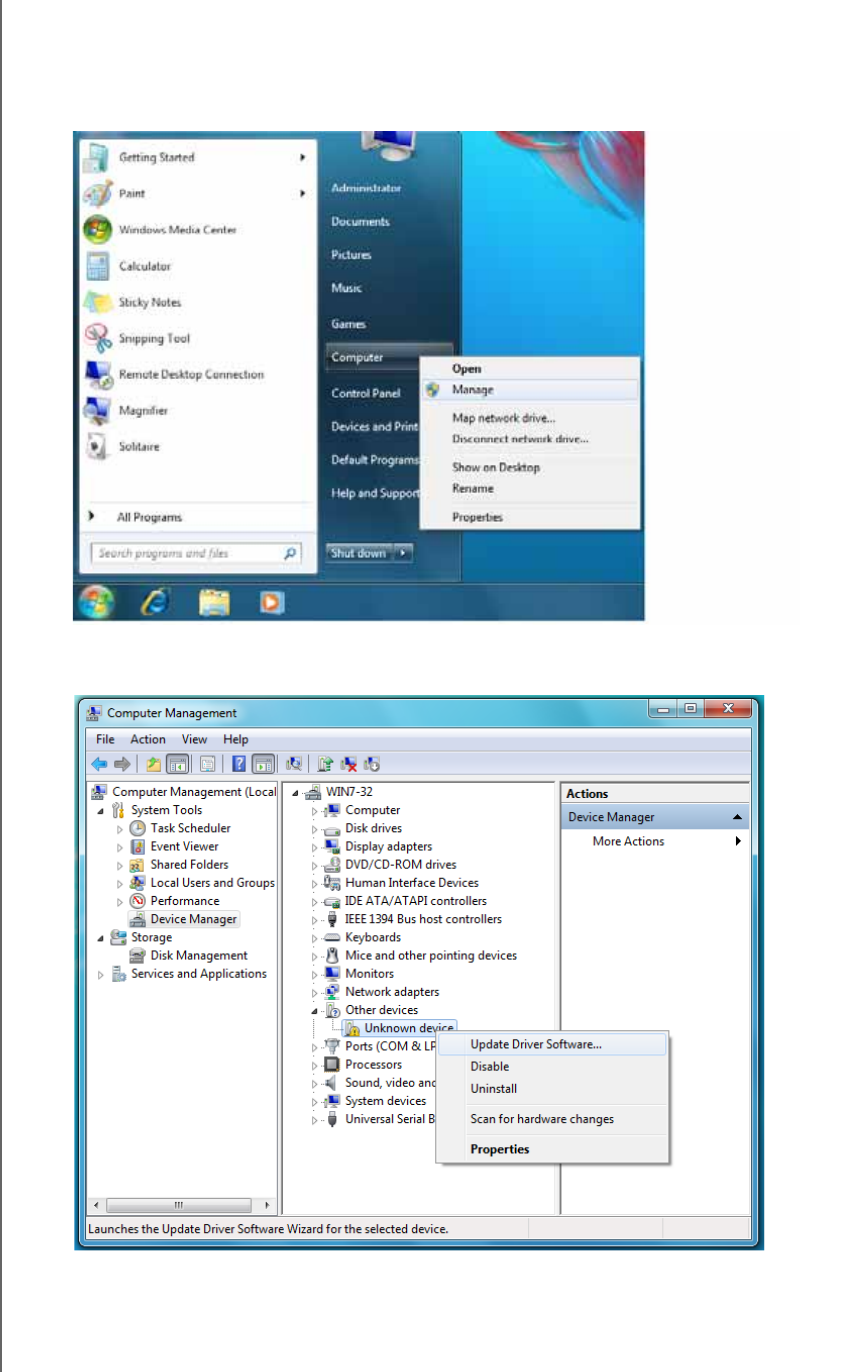Image resolution: width=849 pixels, height=1372 pixels.
Task: Click the Event Viewer icon
Action: 139,846
